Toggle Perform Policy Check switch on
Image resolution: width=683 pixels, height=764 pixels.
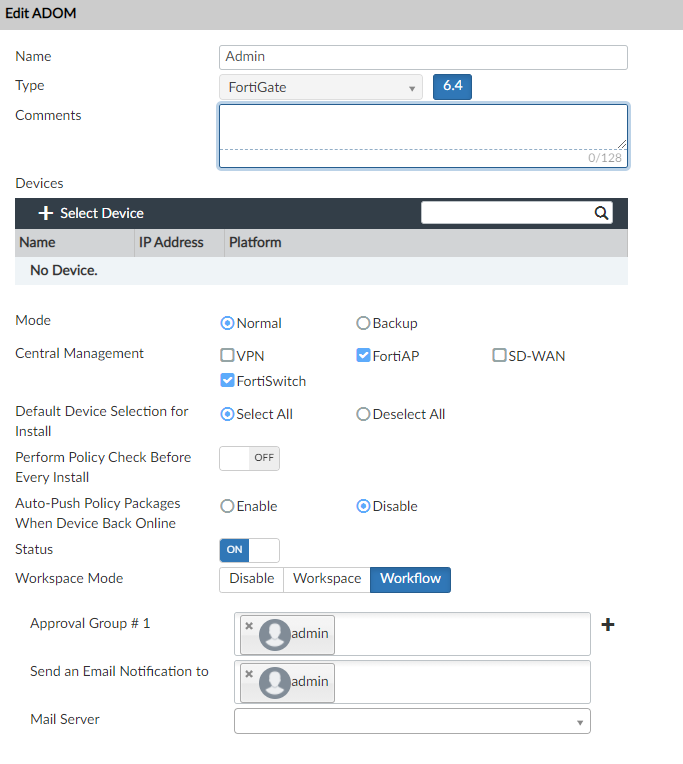coord(249,458)
